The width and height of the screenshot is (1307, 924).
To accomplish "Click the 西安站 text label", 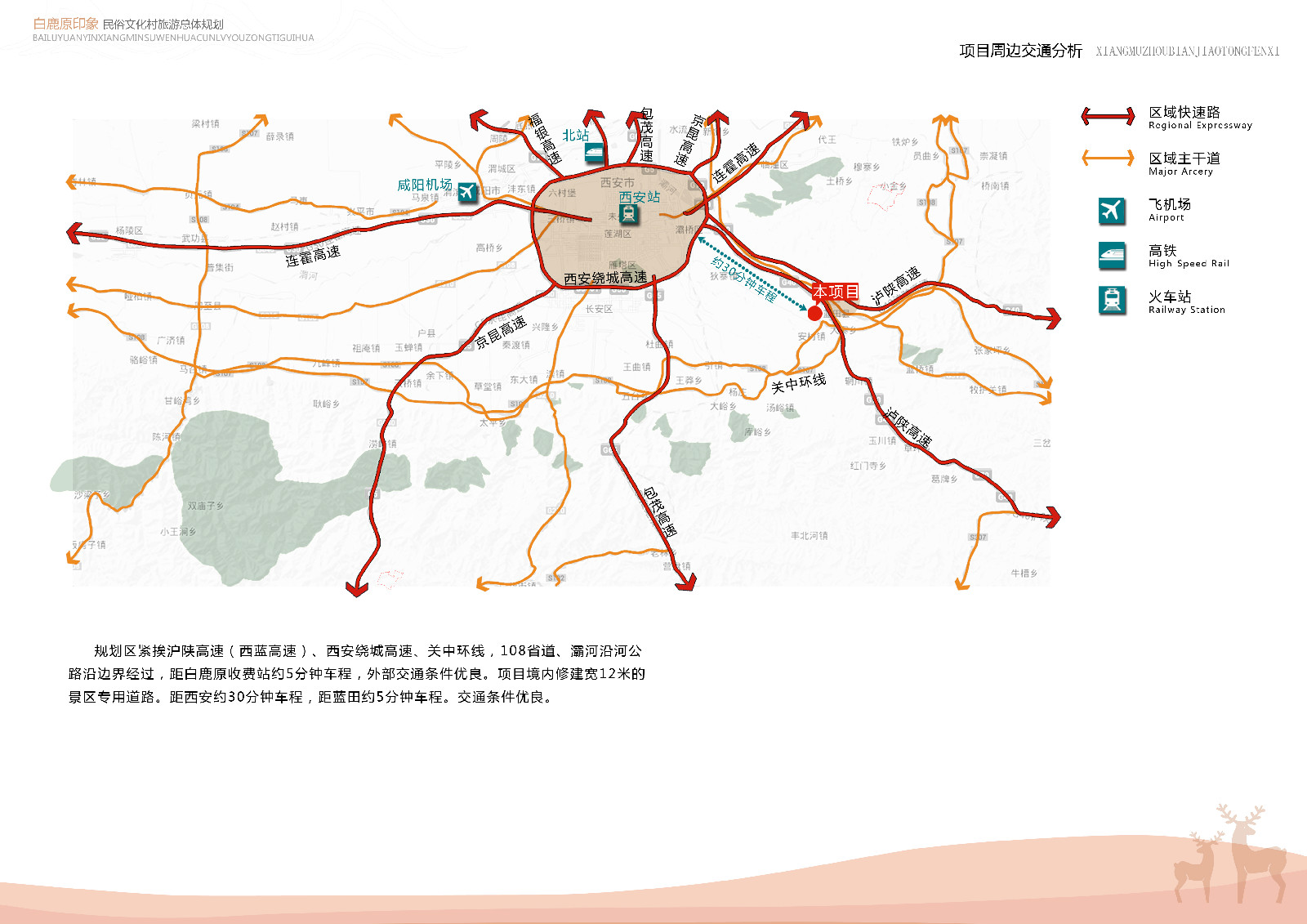I will (x=640, y=197).
